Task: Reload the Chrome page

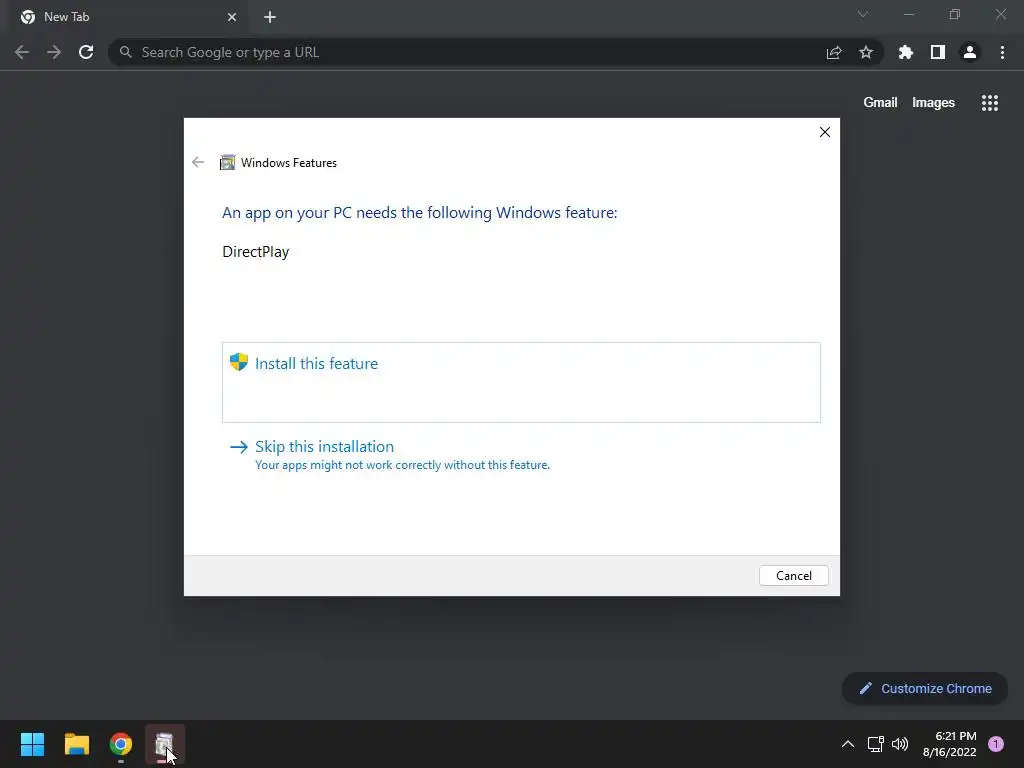Action: [86, 52]
